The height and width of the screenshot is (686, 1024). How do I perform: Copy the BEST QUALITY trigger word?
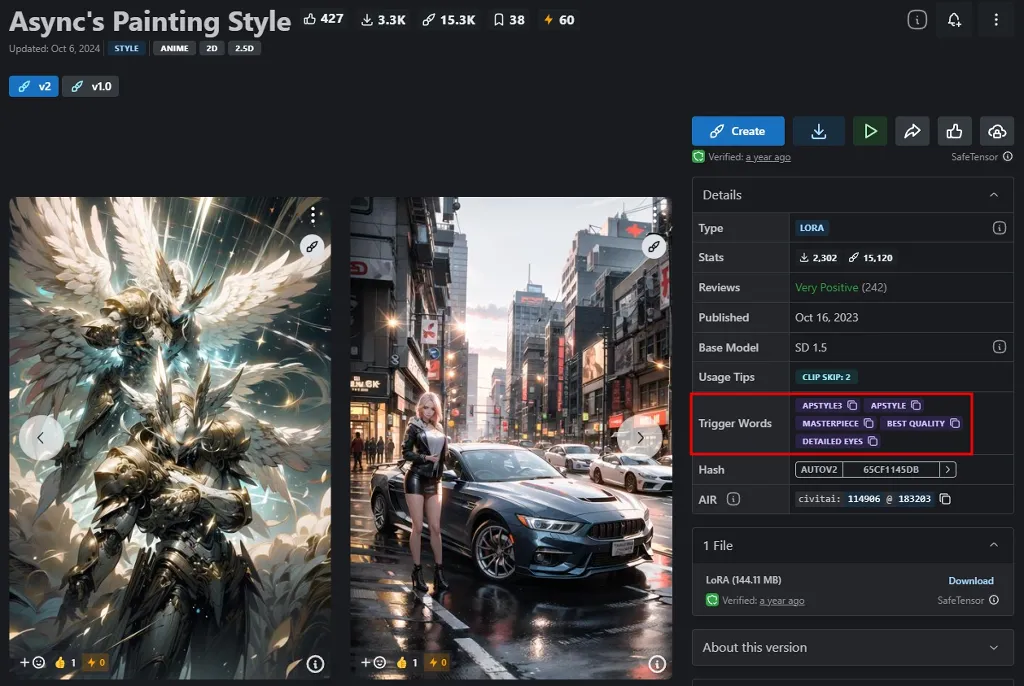(955, 423)
